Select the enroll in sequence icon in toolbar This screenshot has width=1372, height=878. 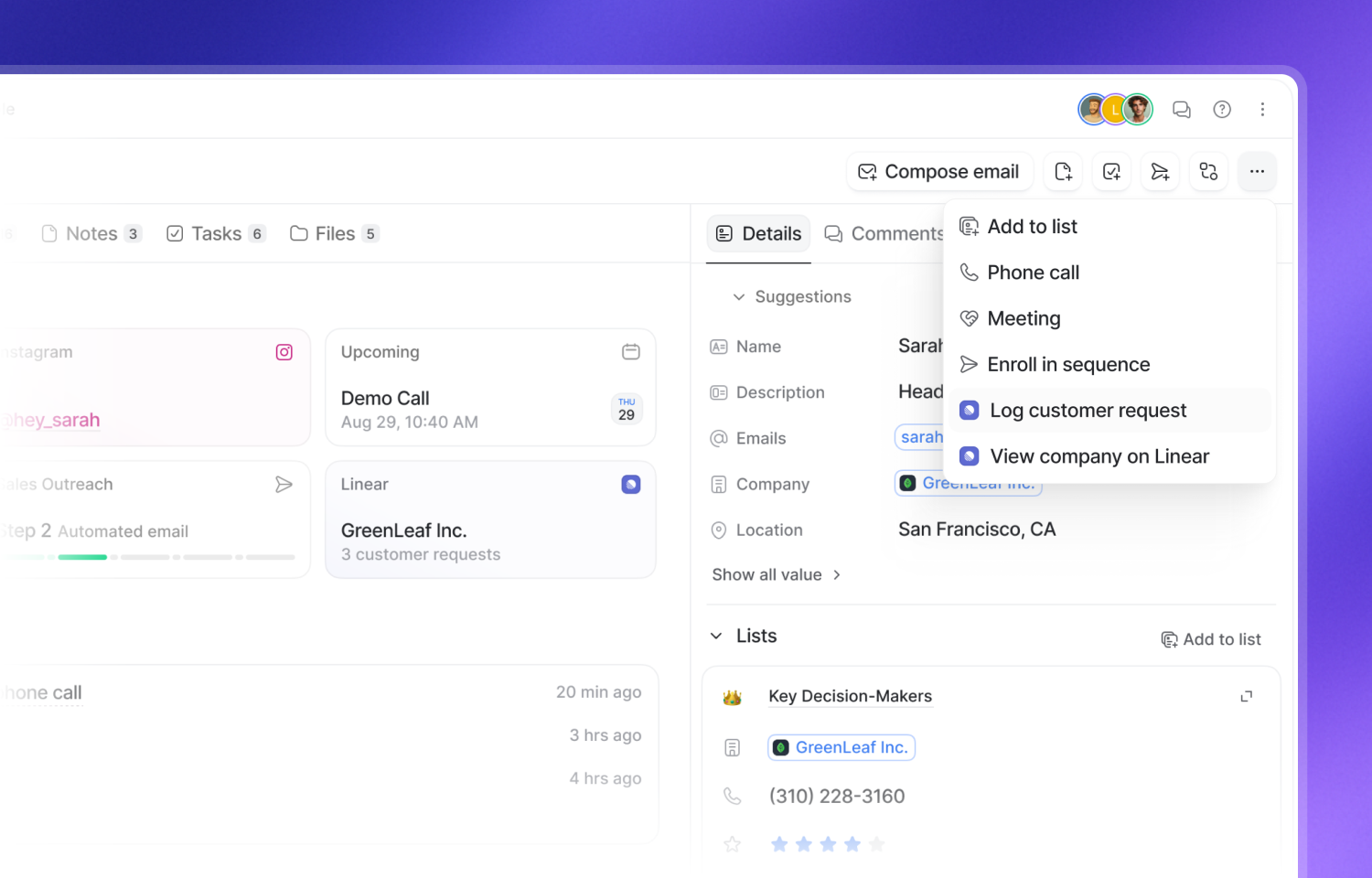[1160, 171]
